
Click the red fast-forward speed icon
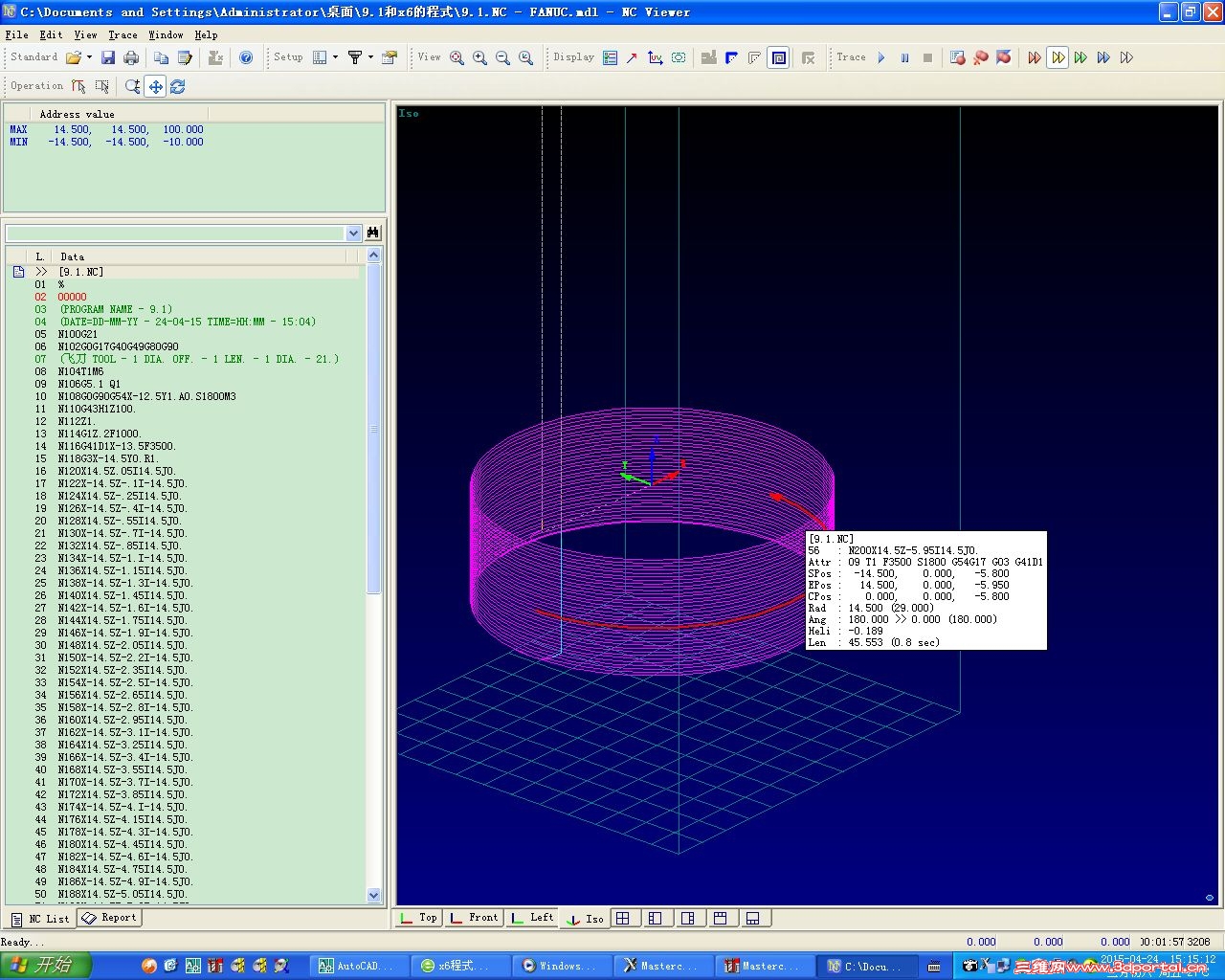1035,57
